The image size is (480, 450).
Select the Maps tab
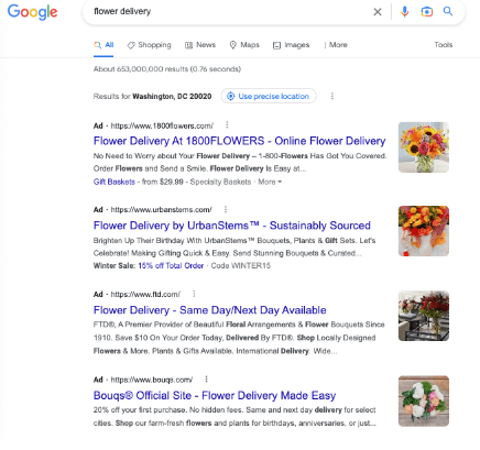(x=244, y=45)
